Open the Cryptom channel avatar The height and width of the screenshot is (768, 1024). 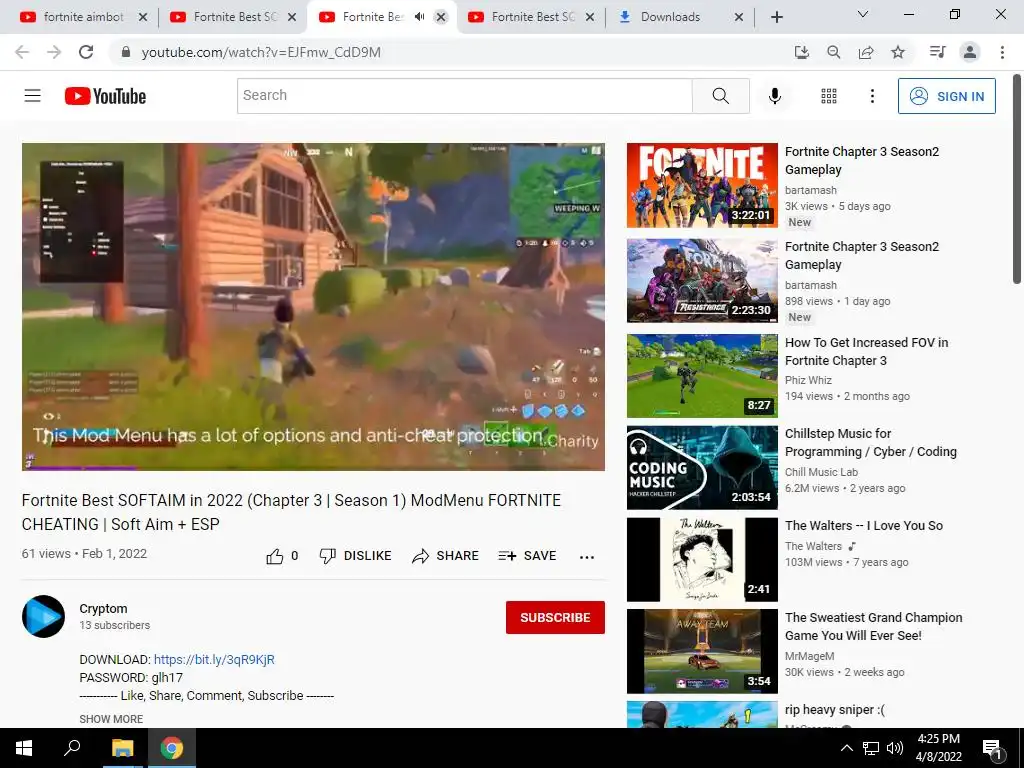[43, 616]
